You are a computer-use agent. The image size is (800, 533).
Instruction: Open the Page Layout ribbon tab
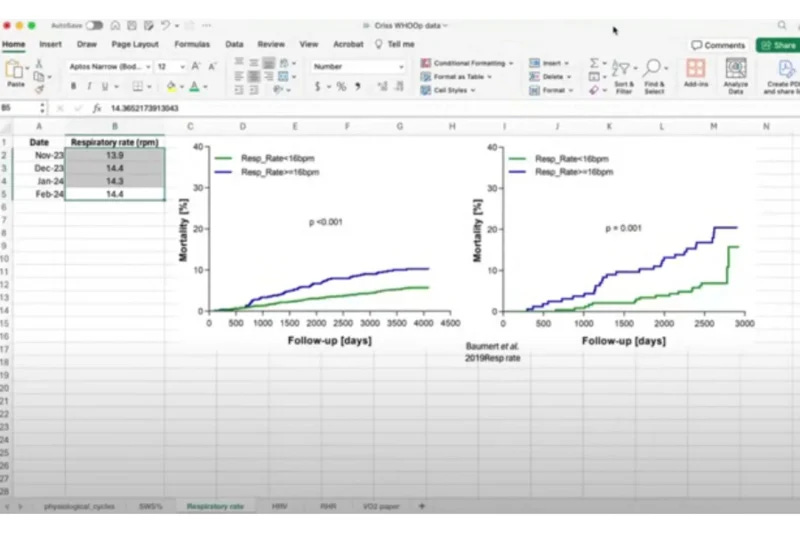click(135, 44)
